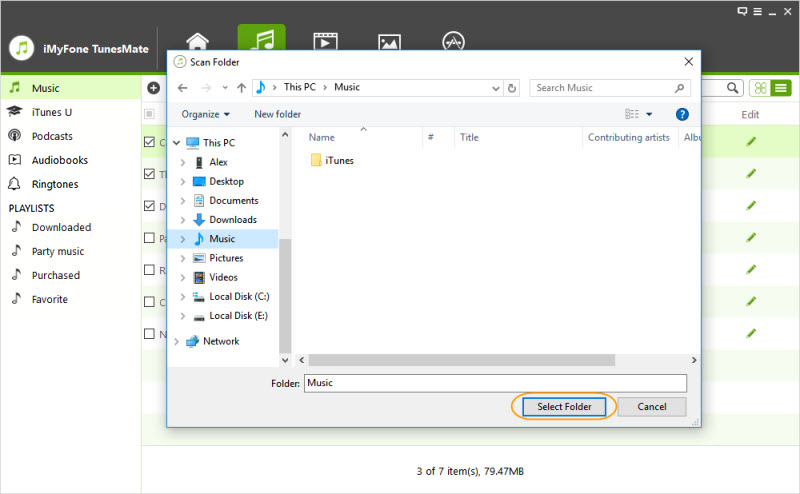The image size is (800, 494).
Task: Select Pictures in the folder tree
Action: [x=226, y=258]
